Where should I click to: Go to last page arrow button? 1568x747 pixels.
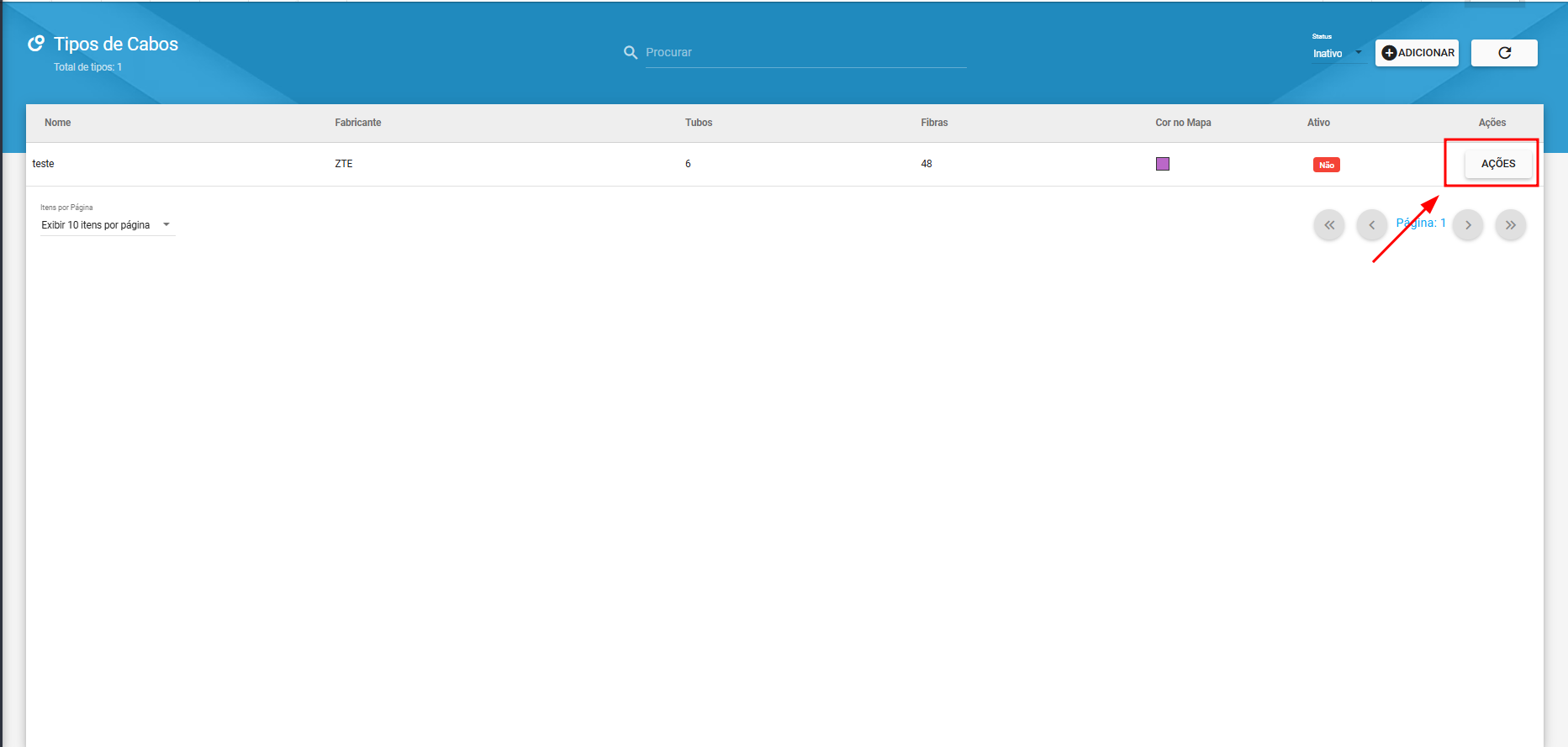click(x=1510, y=224)
